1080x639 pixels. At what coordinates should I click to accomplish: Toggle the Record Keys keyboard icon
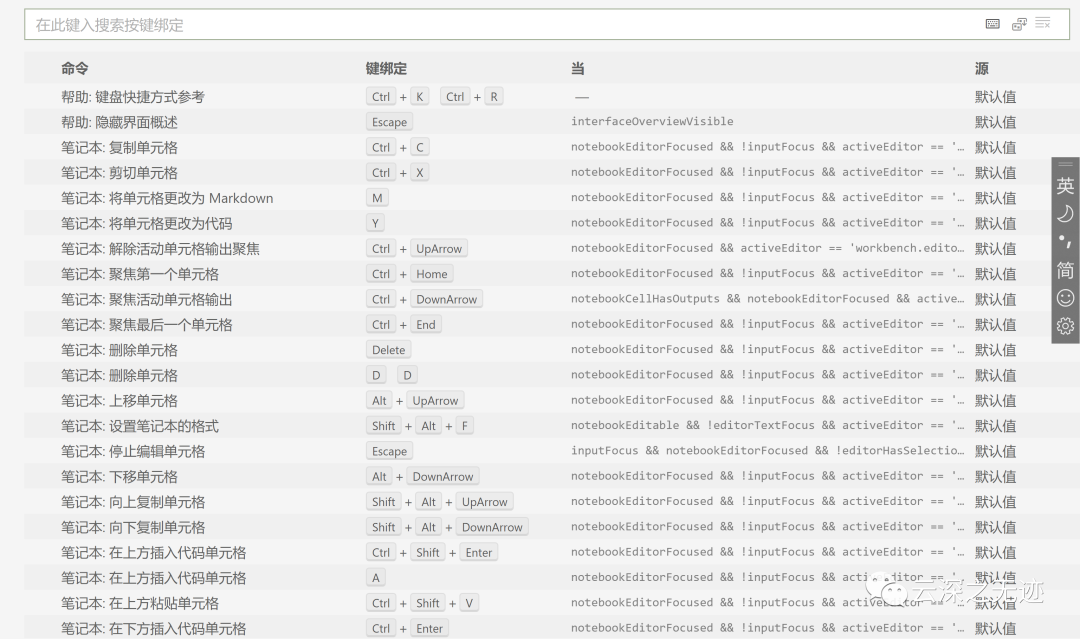click(x=993, y=24)
